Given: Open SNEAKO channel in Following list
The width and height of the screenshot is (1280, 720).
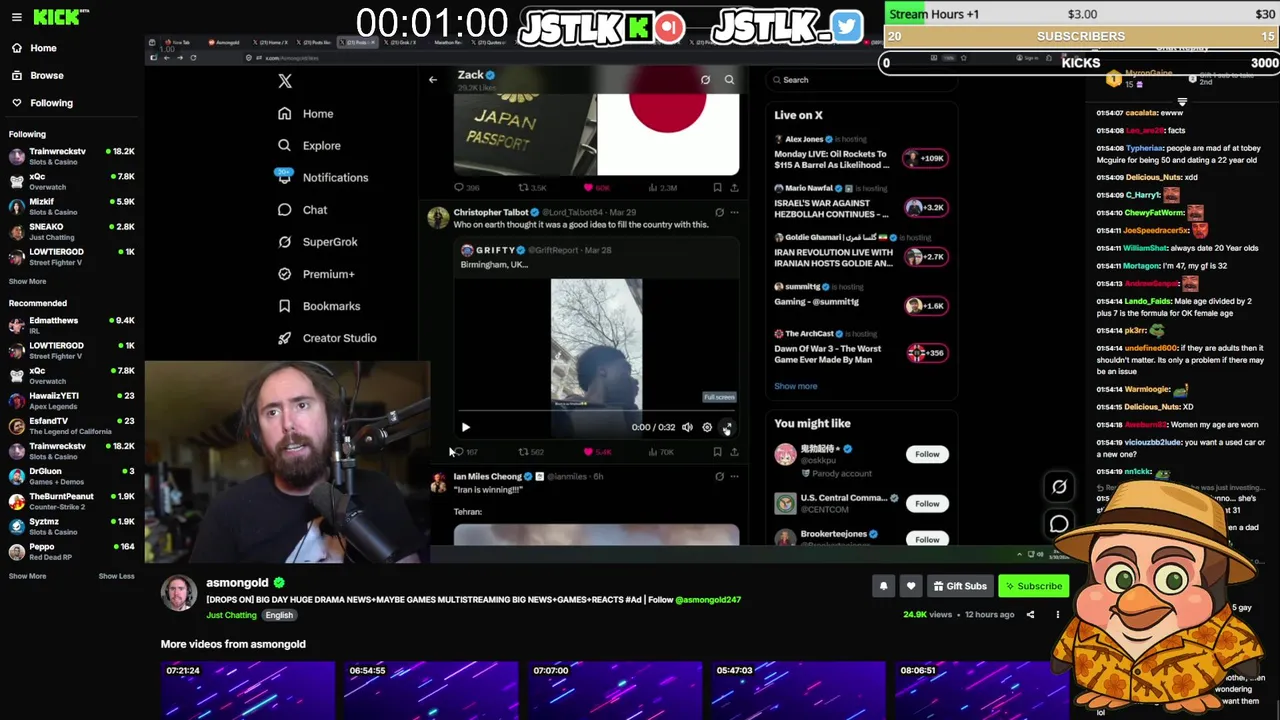Looking at the screenshot, I should (x=70, y=232).
